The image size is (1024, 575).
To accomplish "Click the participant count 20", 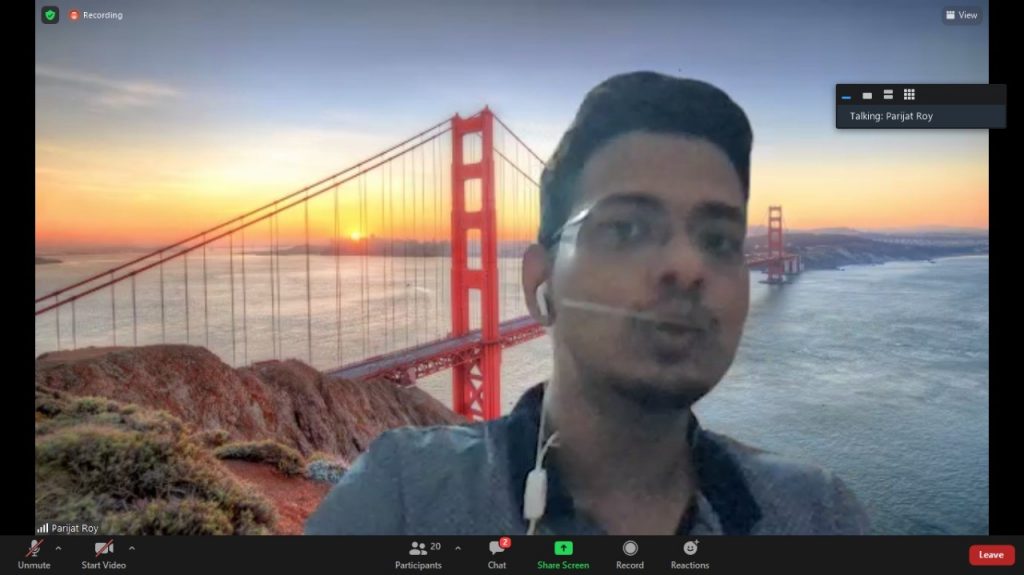I will [436, 546].
